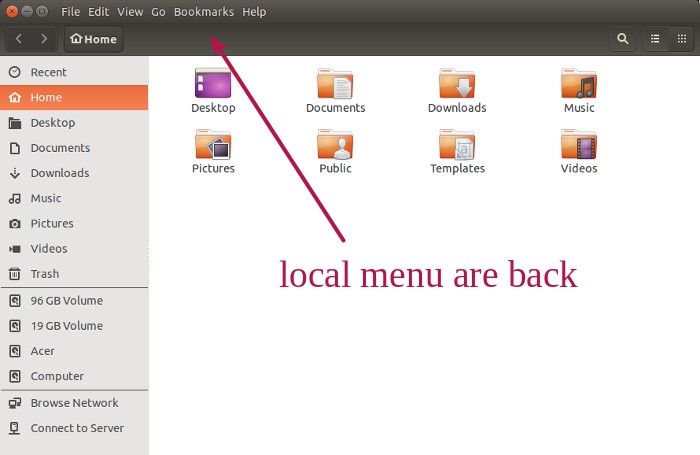The image size is (700, 455).
Task: Select Home in the sidebar
Action: [x=74, y=97]
